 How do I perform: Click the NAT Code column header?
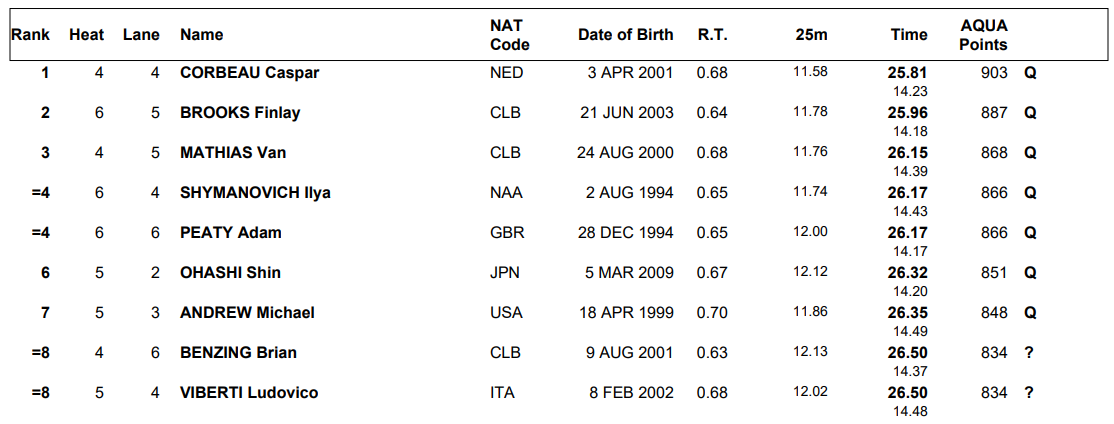click(x=509, y=35)
